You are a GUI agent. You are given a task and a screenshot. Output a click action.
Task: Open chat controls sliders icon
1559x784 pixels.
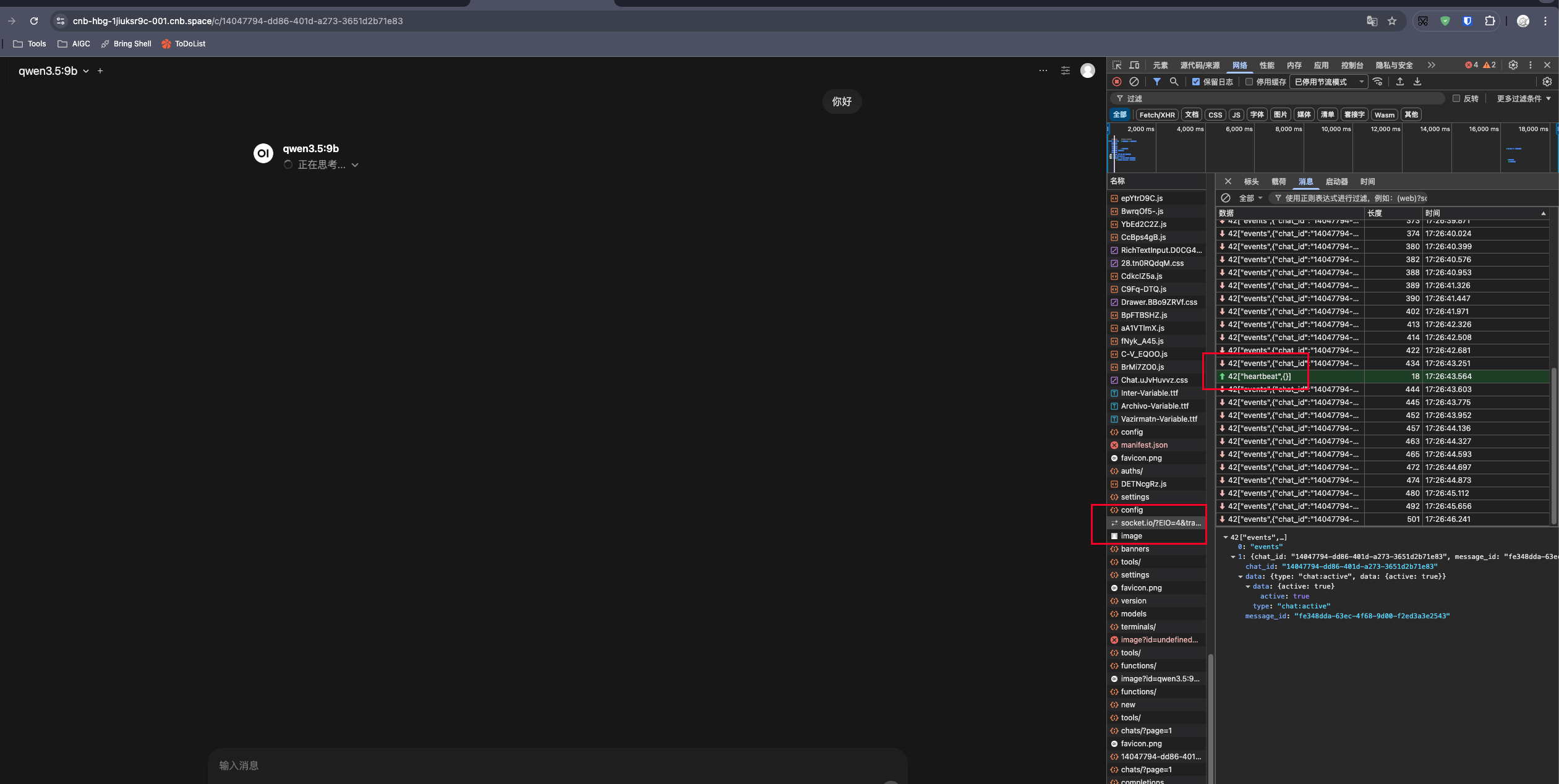pyautogui.click(x=1065, y=70)
